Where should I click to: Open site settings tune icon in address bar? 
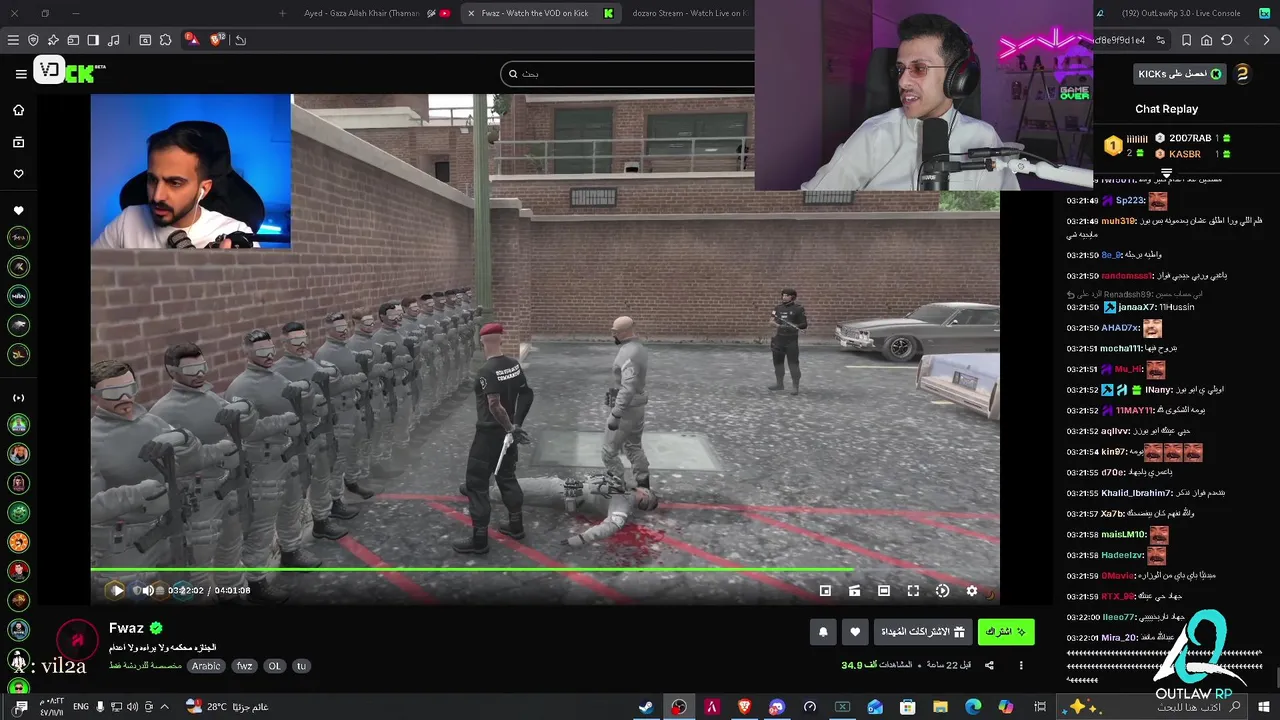click(1160, 40)
